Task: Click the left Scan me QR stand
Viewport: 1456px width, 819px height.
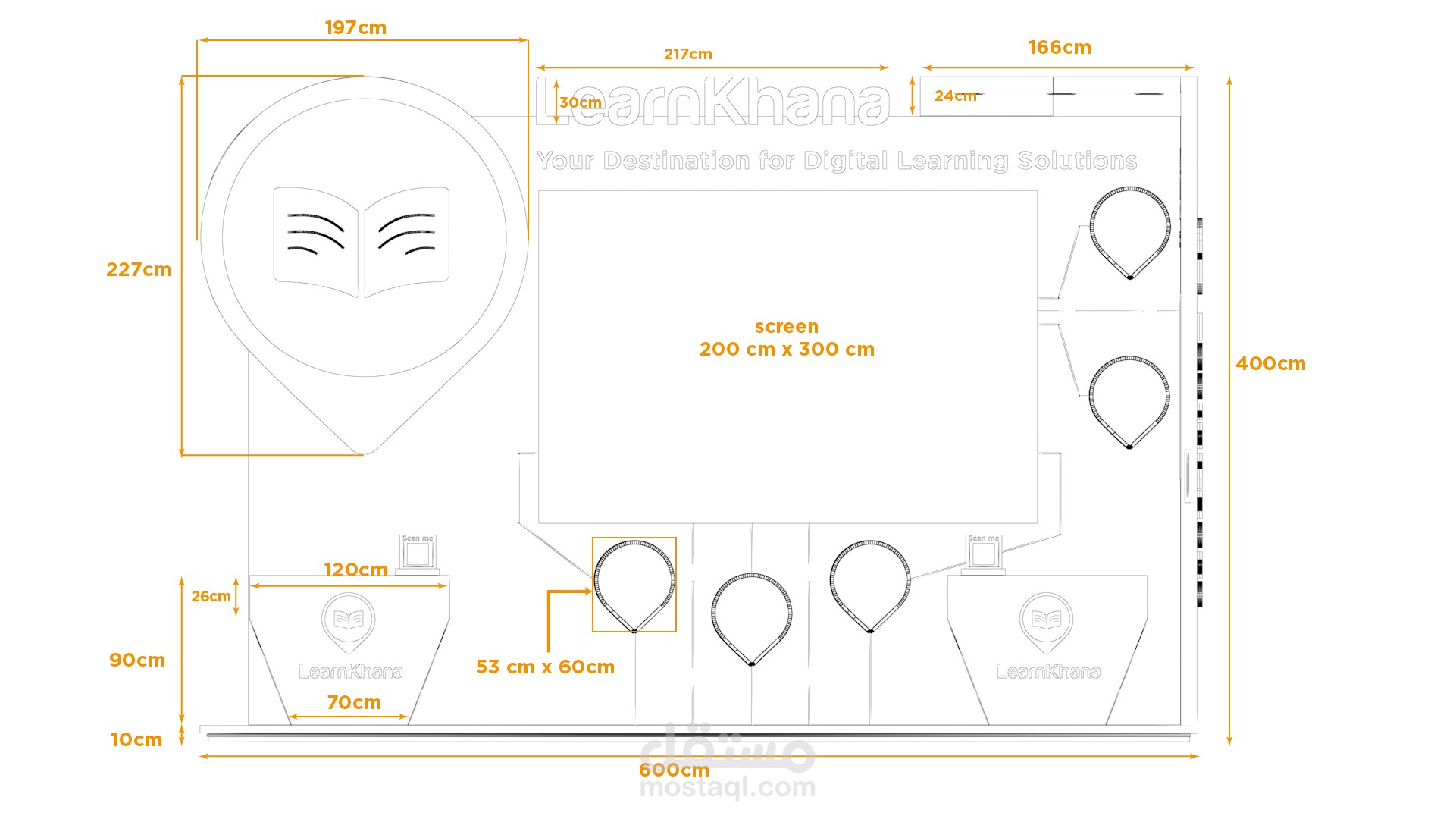Action: click(x=418, y=554)
